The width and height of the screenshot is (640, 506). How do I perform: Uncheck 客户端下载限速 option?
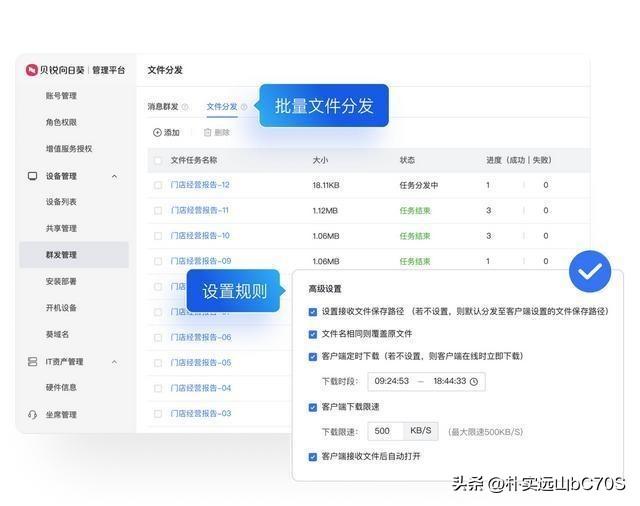[x=313, y=407]
